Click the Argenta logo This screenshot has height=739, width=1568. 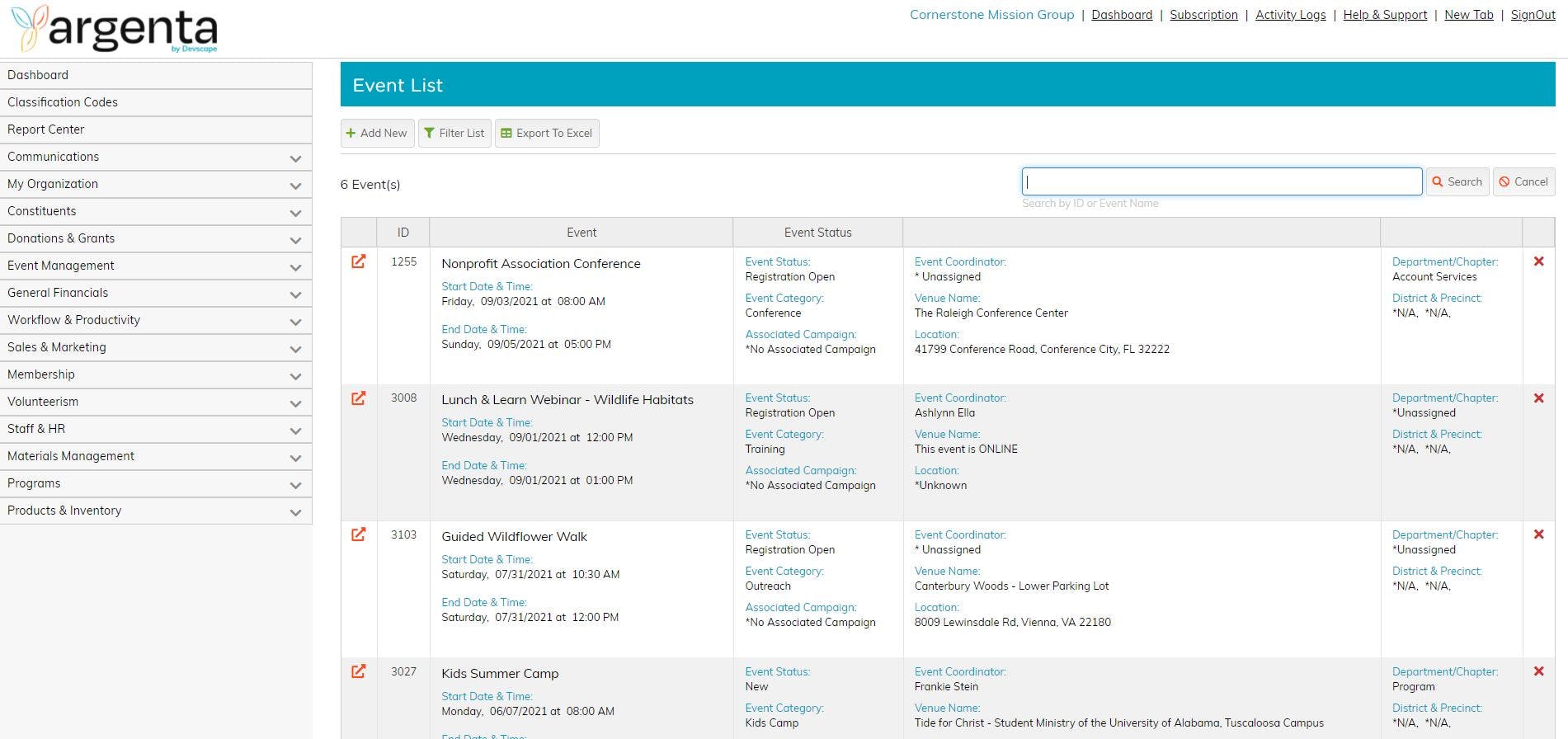click(115, 29)
